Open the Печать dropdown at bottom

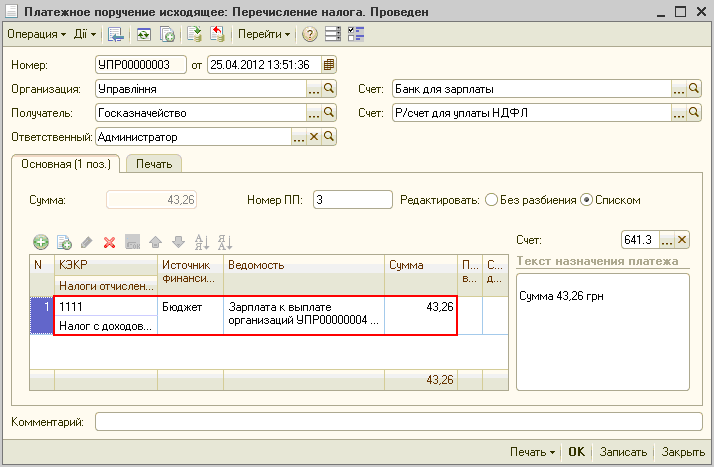tap(533, 452)
